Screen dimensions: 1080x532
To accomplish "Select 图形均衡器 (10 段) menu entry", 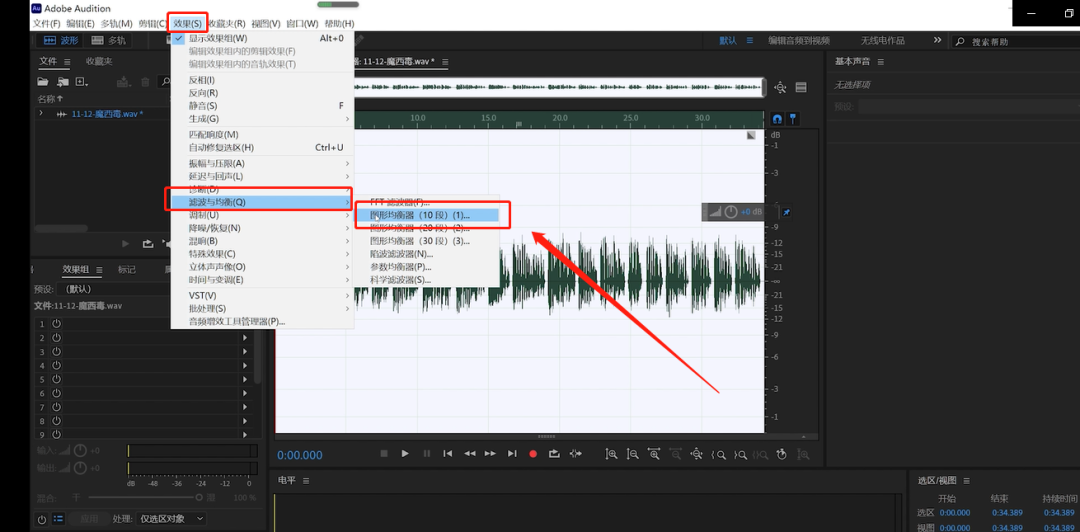I will click(x=426, y=216).
